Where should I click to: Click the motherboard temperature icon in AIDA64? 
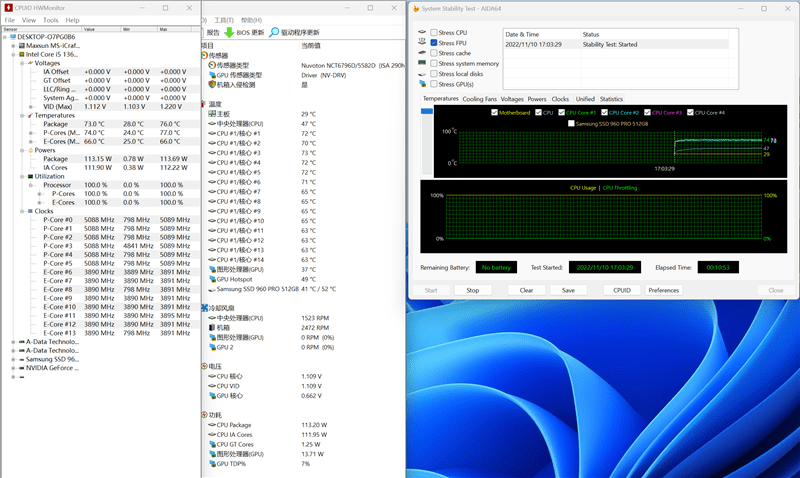tap(212, 114)
